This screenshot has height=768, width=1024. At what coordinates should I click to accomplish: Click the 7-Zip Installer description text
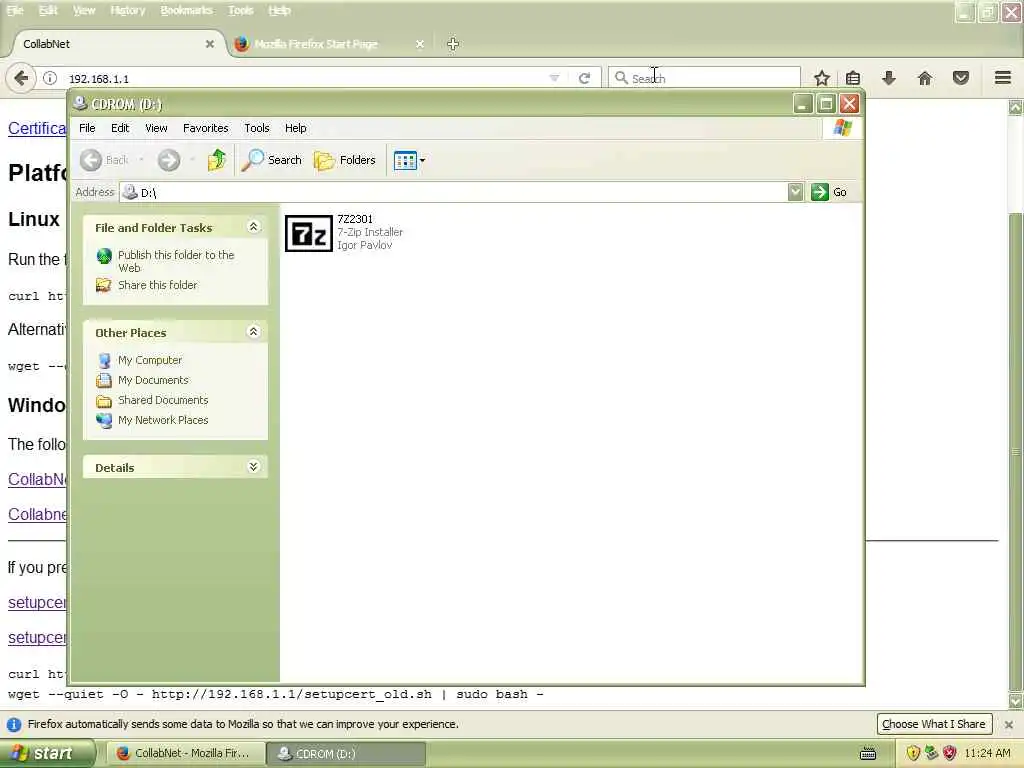[x=370, y=232]
